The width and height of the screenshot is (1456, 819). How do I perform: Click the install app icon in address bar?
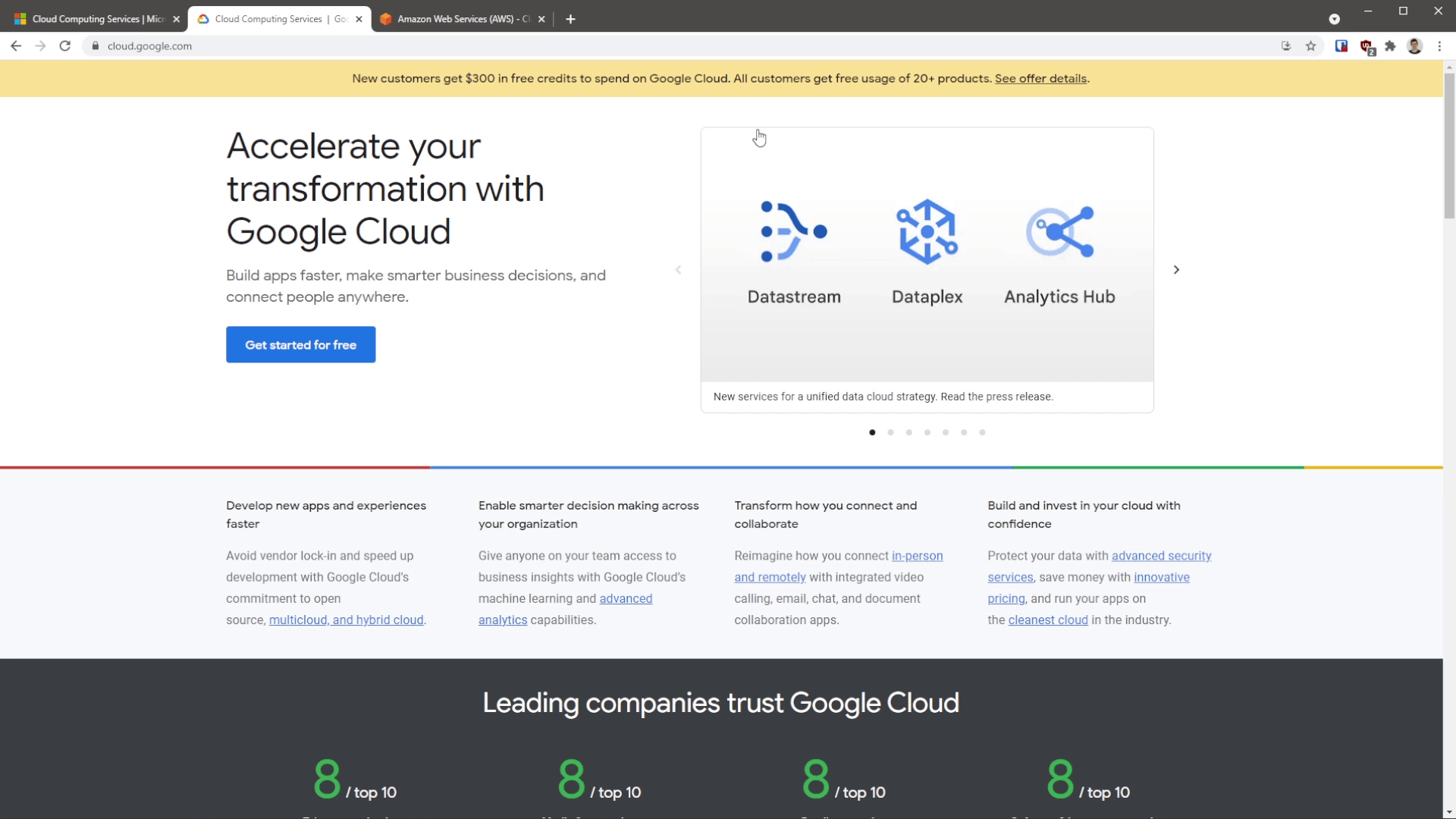pyautogui.click(x=1286, y=46)
